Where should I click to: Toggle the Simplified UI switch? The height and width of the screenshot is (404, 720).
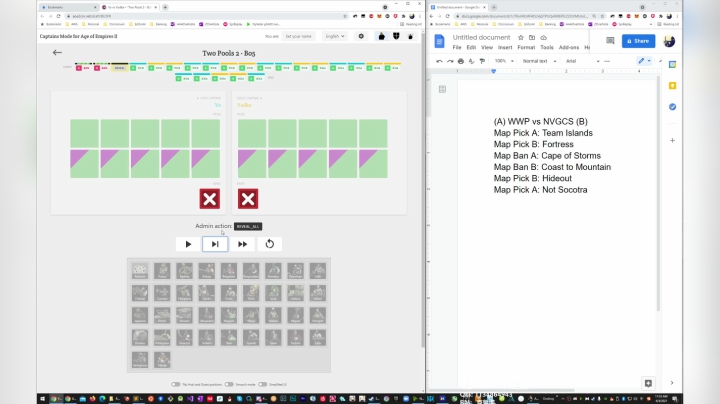262,384
